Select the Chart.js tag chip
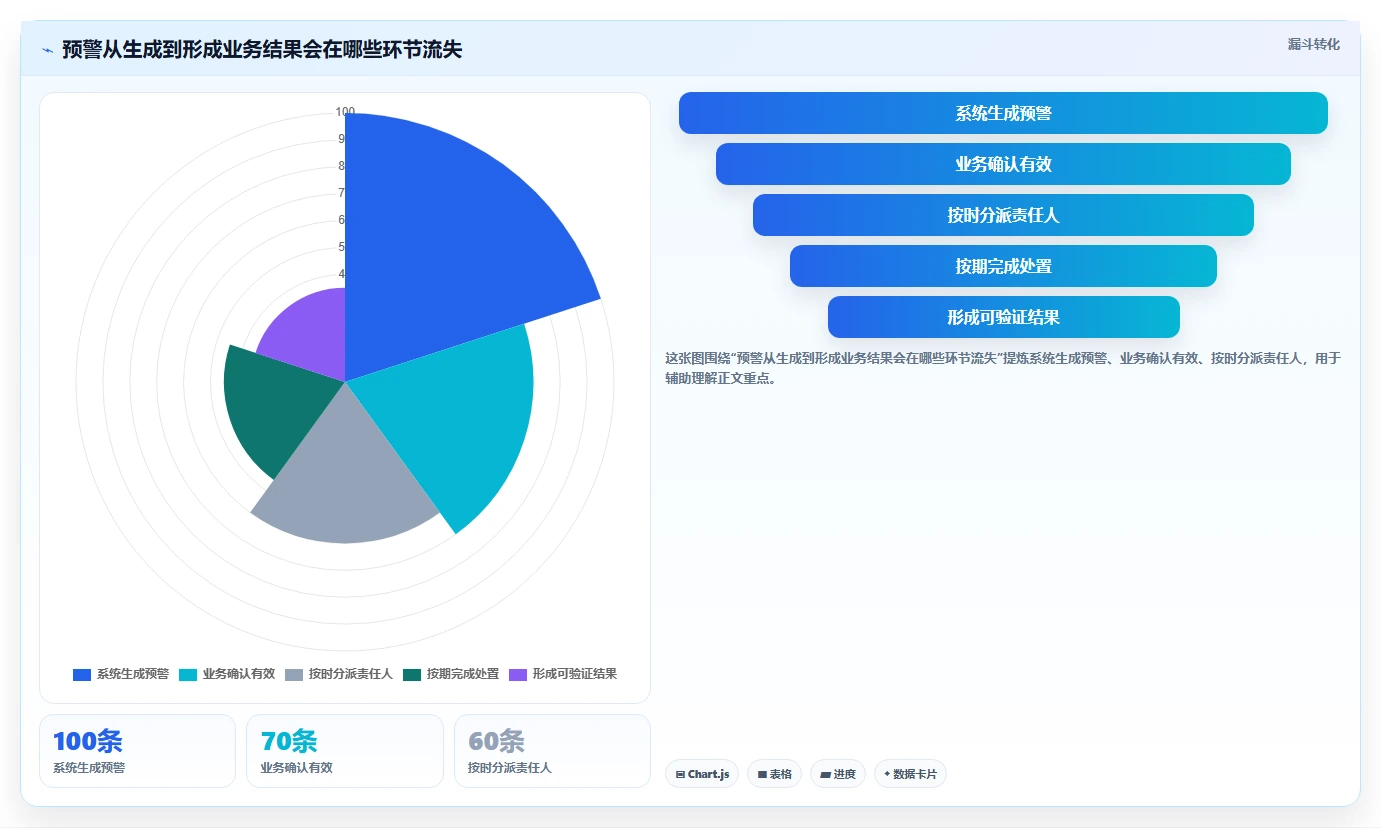This screenshot has height=828, width=1381. (702, 774)
